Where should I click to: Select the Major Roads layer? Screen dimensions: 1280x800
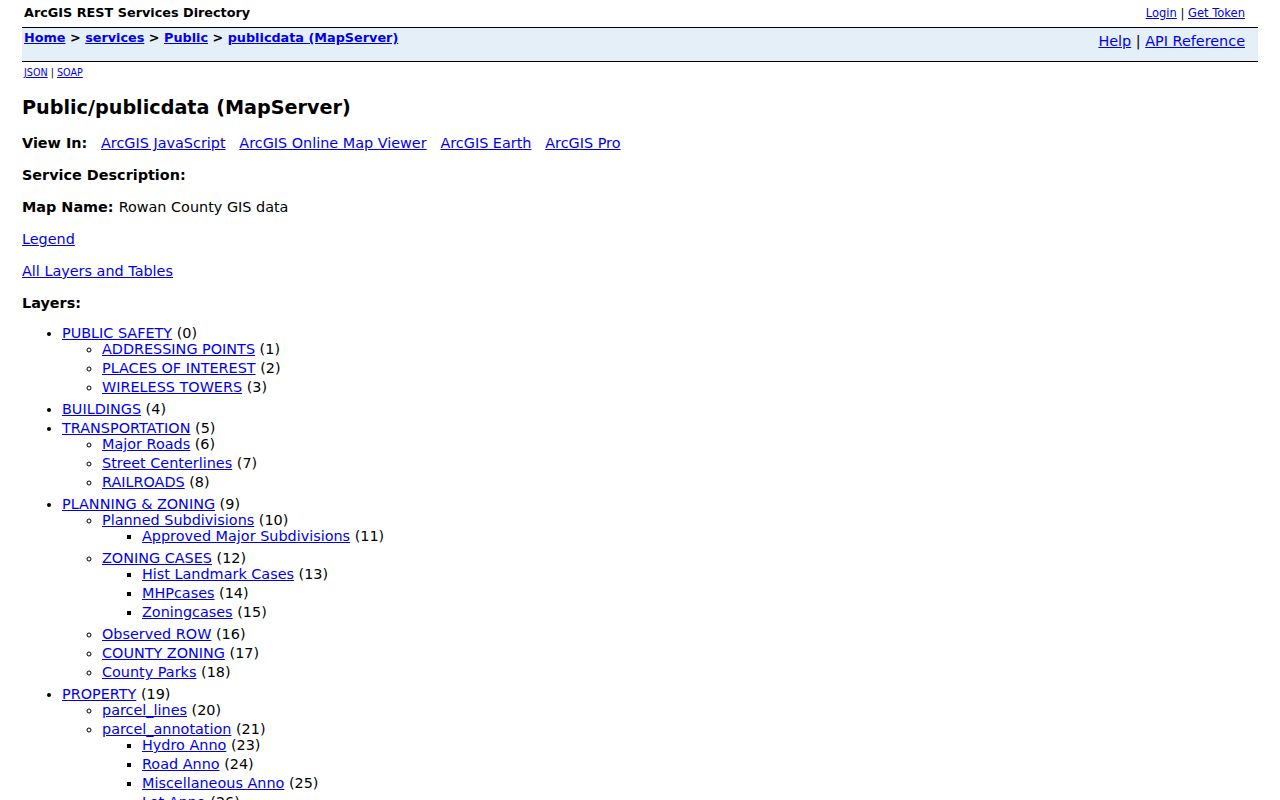pos(146,444)
